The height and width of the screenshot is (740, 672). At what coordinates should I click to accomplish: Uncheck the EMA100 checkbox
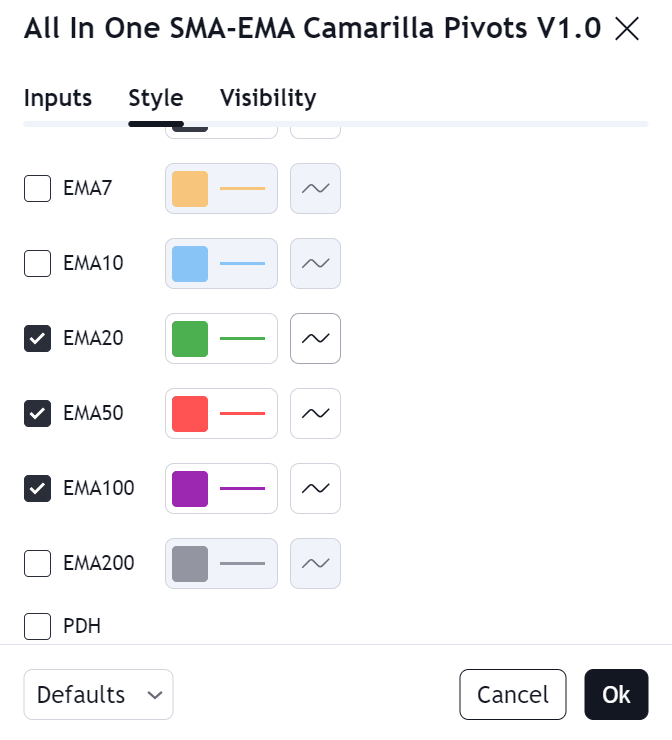click(37, 488)
